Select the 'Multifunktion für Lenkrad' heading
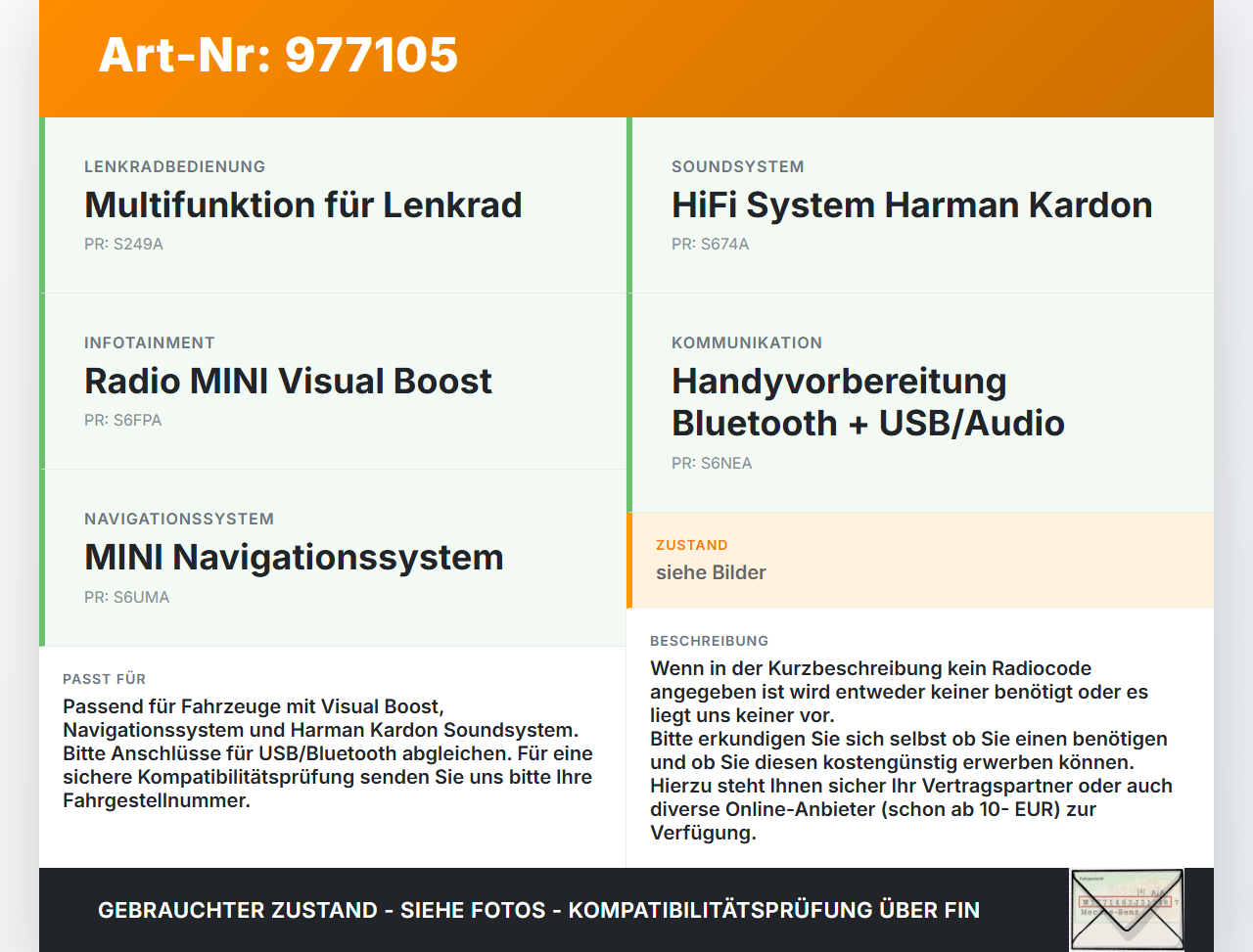 pos(303,205)
